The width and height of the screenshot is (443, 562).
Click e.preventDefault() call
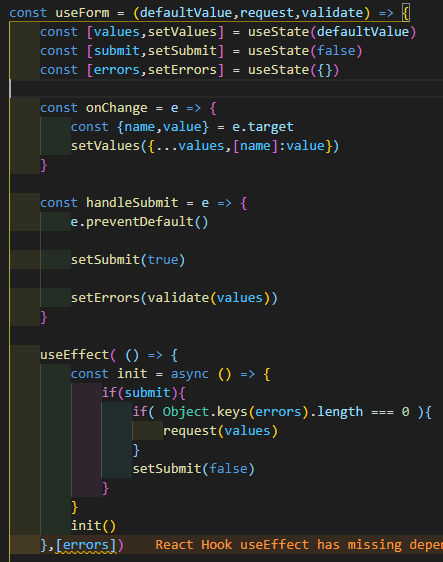pos(139,222)
